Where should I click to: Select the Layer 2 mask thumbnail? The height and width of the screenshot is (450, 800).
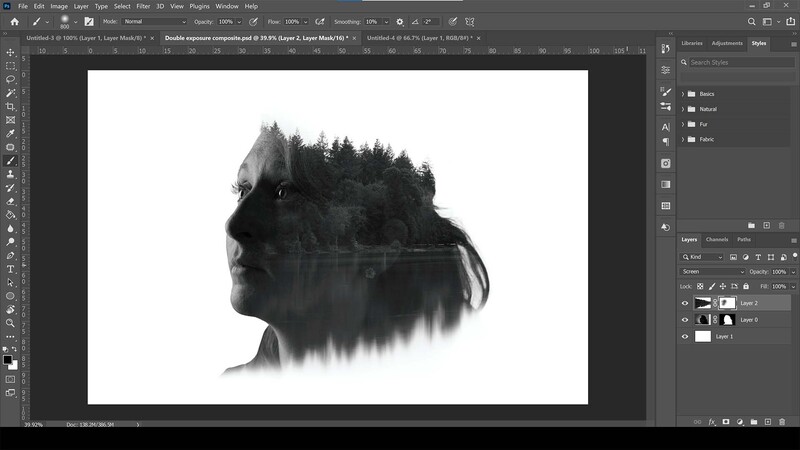727,303
